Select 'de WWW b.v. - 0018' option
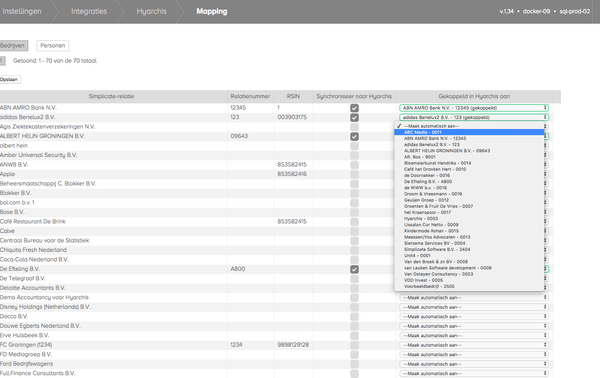Screen dimensions: 600x378 pos(469,187)
